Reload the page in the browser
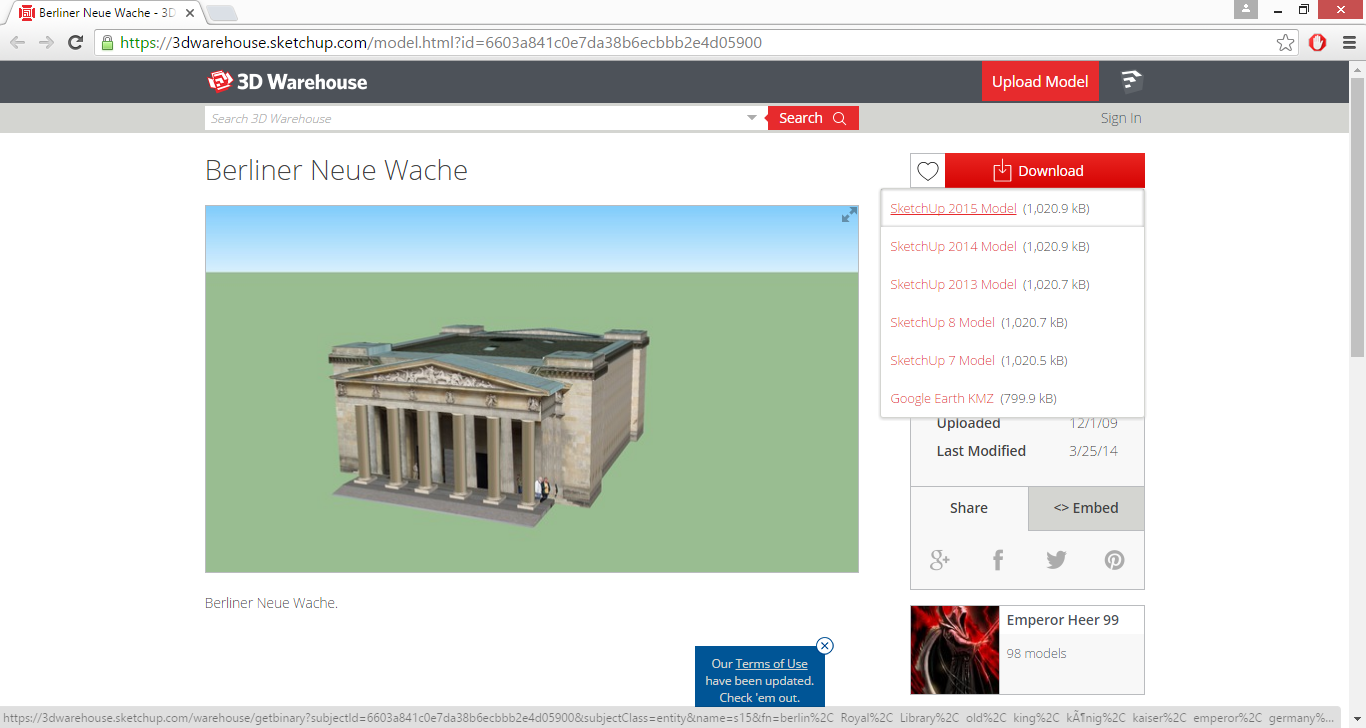 point(75,42)
